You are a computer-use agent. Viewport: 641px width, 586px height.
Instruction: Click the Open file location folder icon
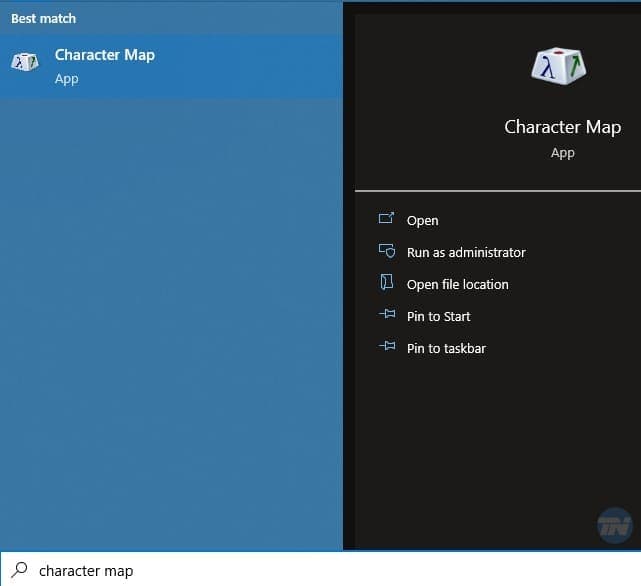click(x=387, y=282)
